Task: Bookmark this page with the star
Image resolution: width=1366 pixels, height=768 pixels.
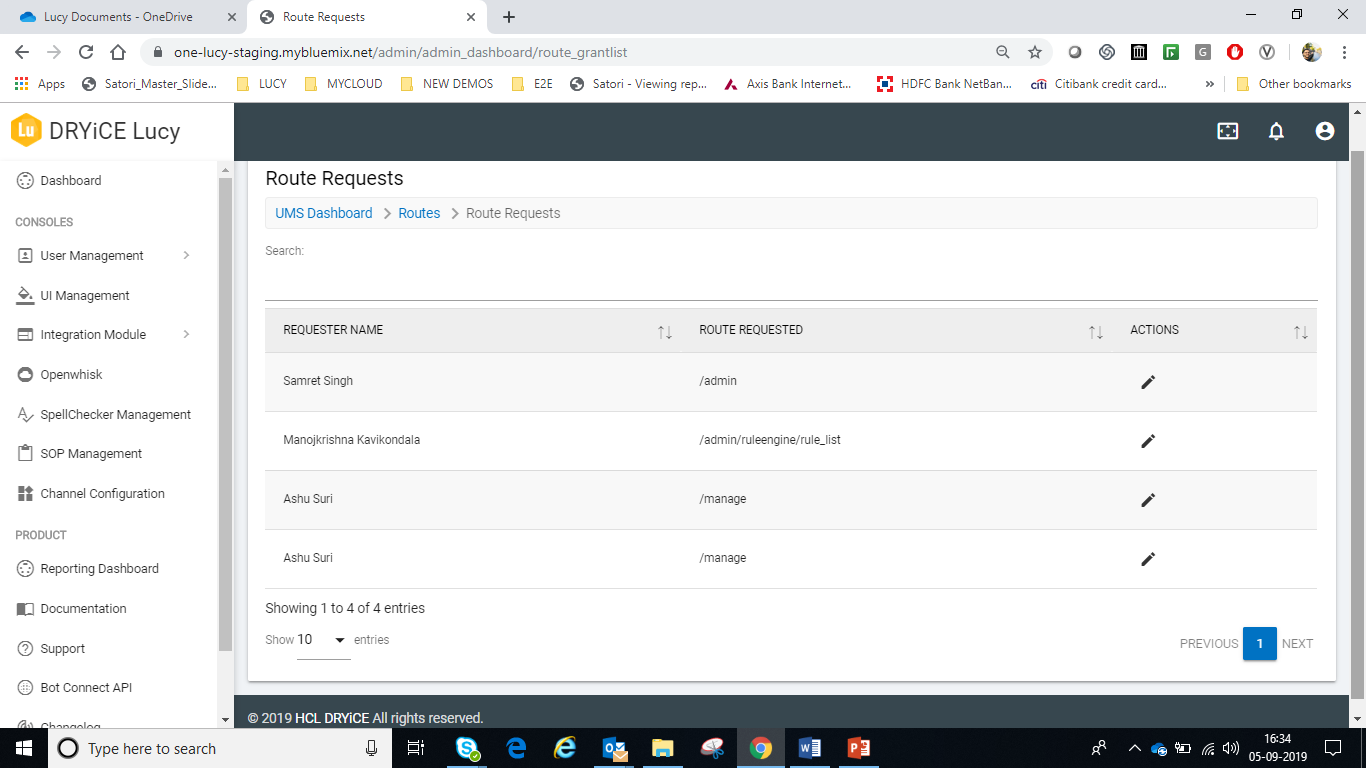Action: [1035, 52]
